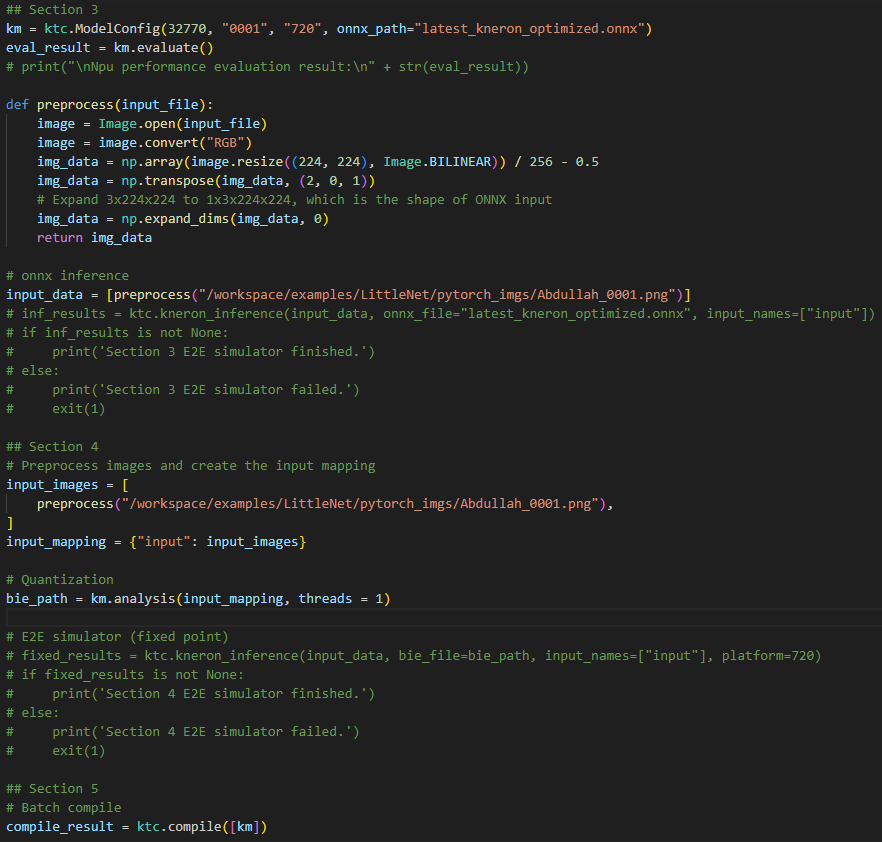This screenshot has width=882, height=842.
Task: Click the closing bracket of input_images list
Action: [10, 523]
